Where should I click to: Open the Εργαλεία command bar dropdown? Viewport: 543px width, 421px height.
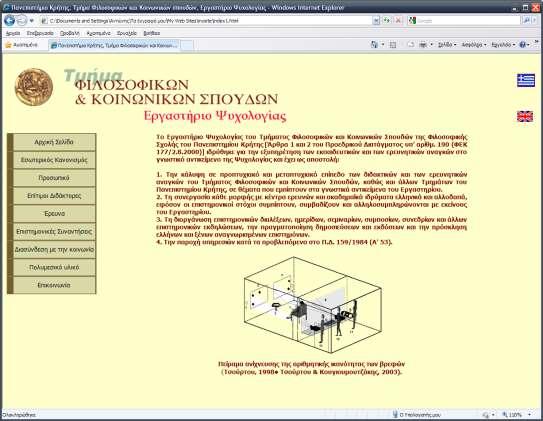pyautogui.click(x=503, y=45)
